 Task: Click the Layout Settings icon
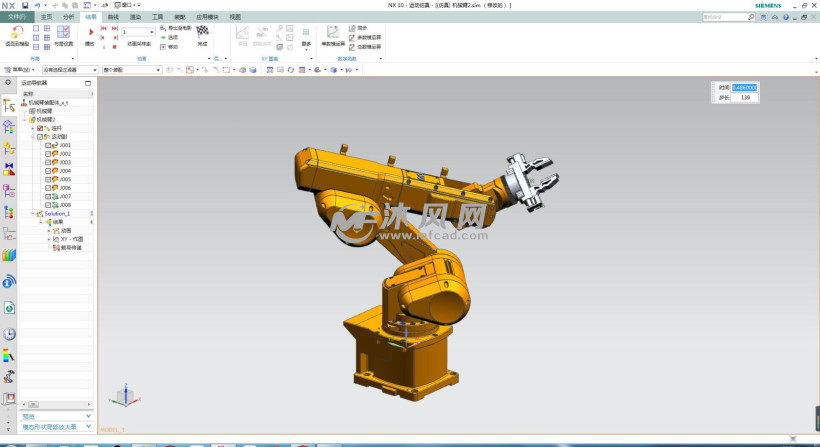coord(63,33)
